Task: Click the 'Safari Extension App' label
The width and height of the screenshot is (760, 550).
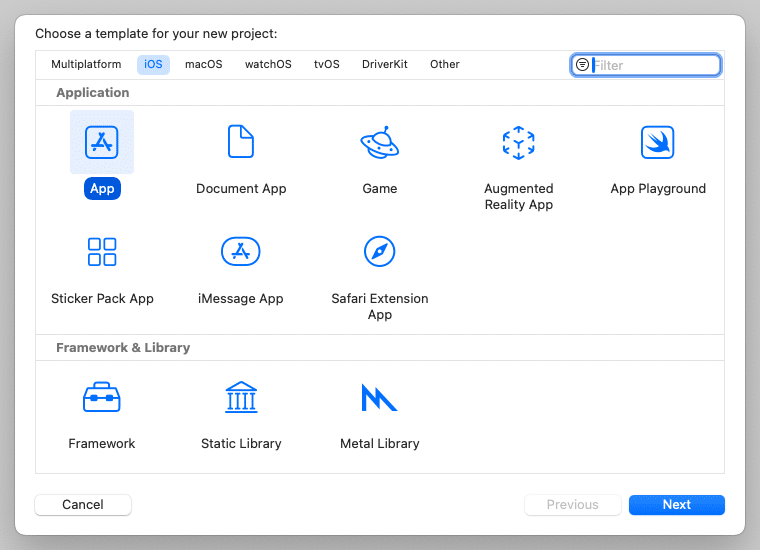Action: click(380, 306)
